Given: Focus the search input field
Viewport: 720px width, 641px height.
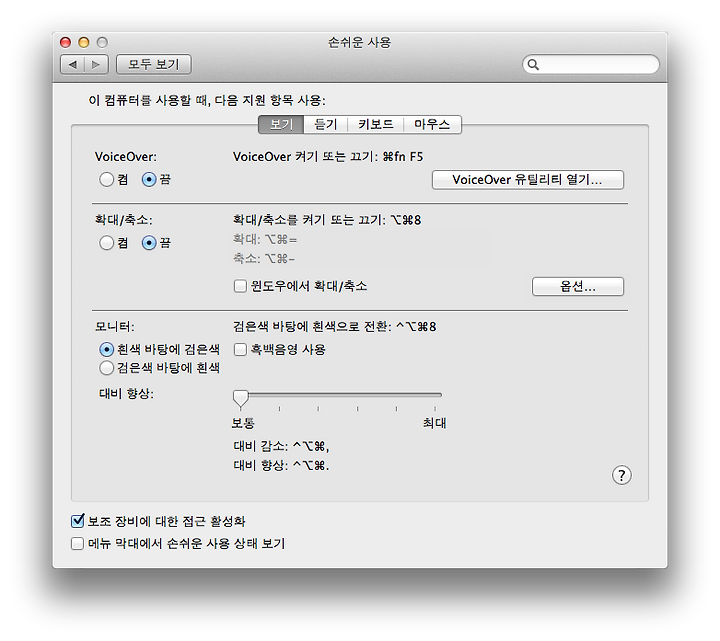Looking at the screenshot, I should click(x=591, y=64).
